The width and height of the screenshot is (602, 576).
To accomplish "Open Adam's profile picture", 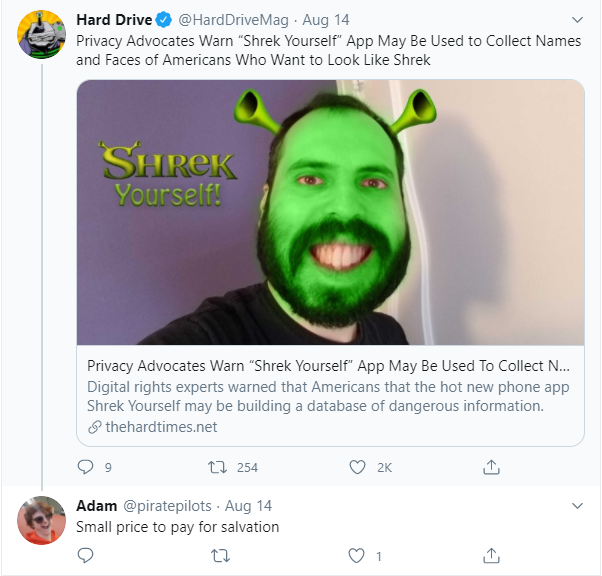I will tap(42, 520).
